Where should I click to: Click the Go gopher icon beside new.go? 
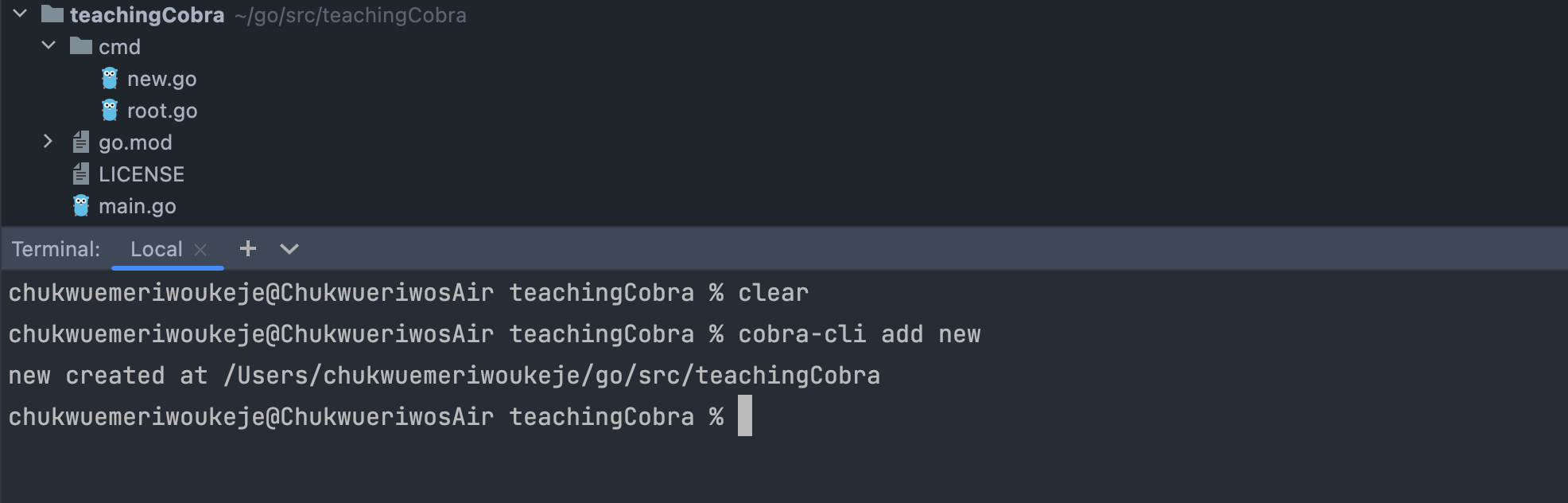point(110,78)
